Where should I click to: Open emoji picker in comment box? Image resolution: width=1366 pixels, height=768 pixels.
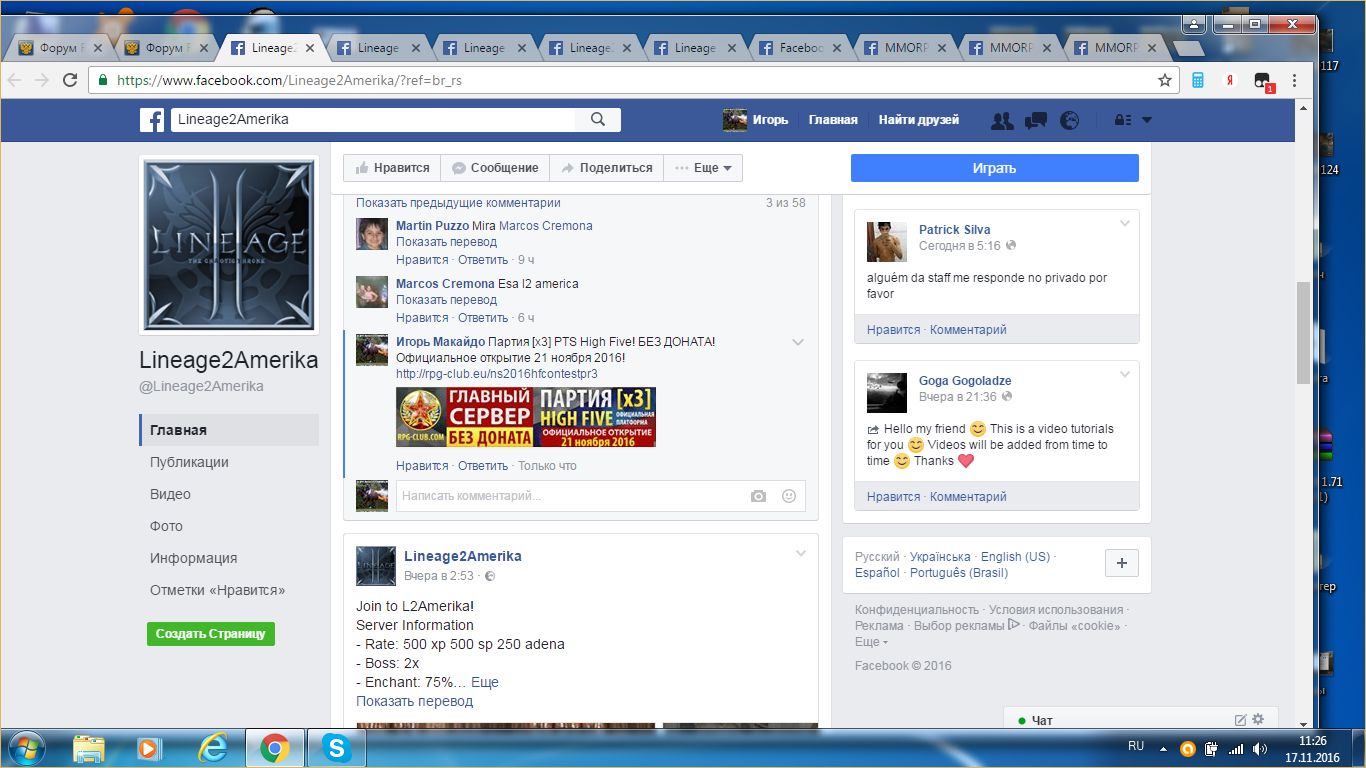(x=789, y=496)
